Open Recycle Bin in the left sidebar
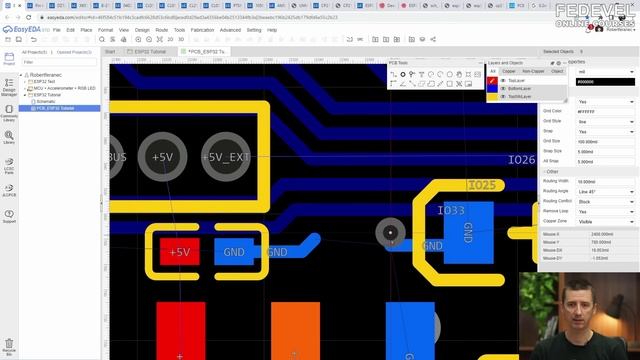The width and height of the screenshot is (640, 360). point(9,347)
